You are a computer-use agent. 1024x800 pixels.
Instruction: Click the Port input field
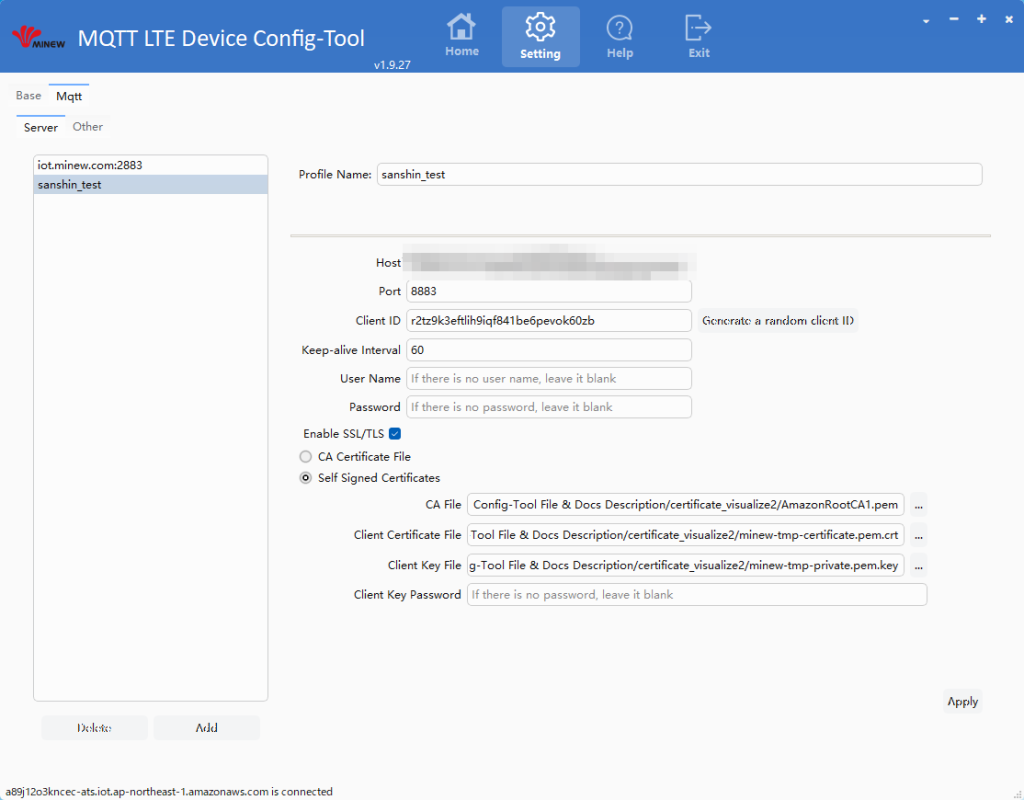pyautogui.click(x=548, y=291)
